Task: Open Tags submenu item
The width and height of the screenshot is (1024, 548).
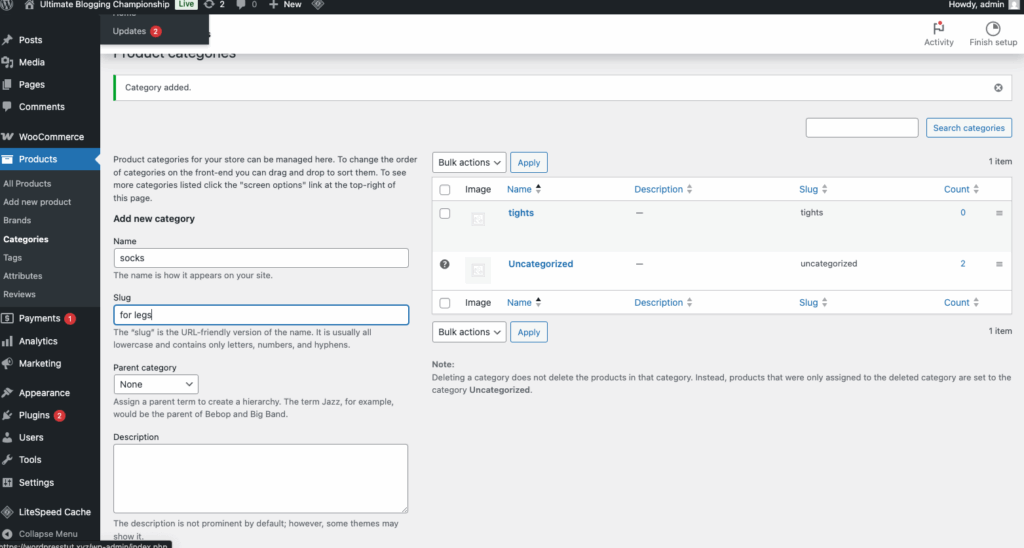Action: (x=12, y=257)
